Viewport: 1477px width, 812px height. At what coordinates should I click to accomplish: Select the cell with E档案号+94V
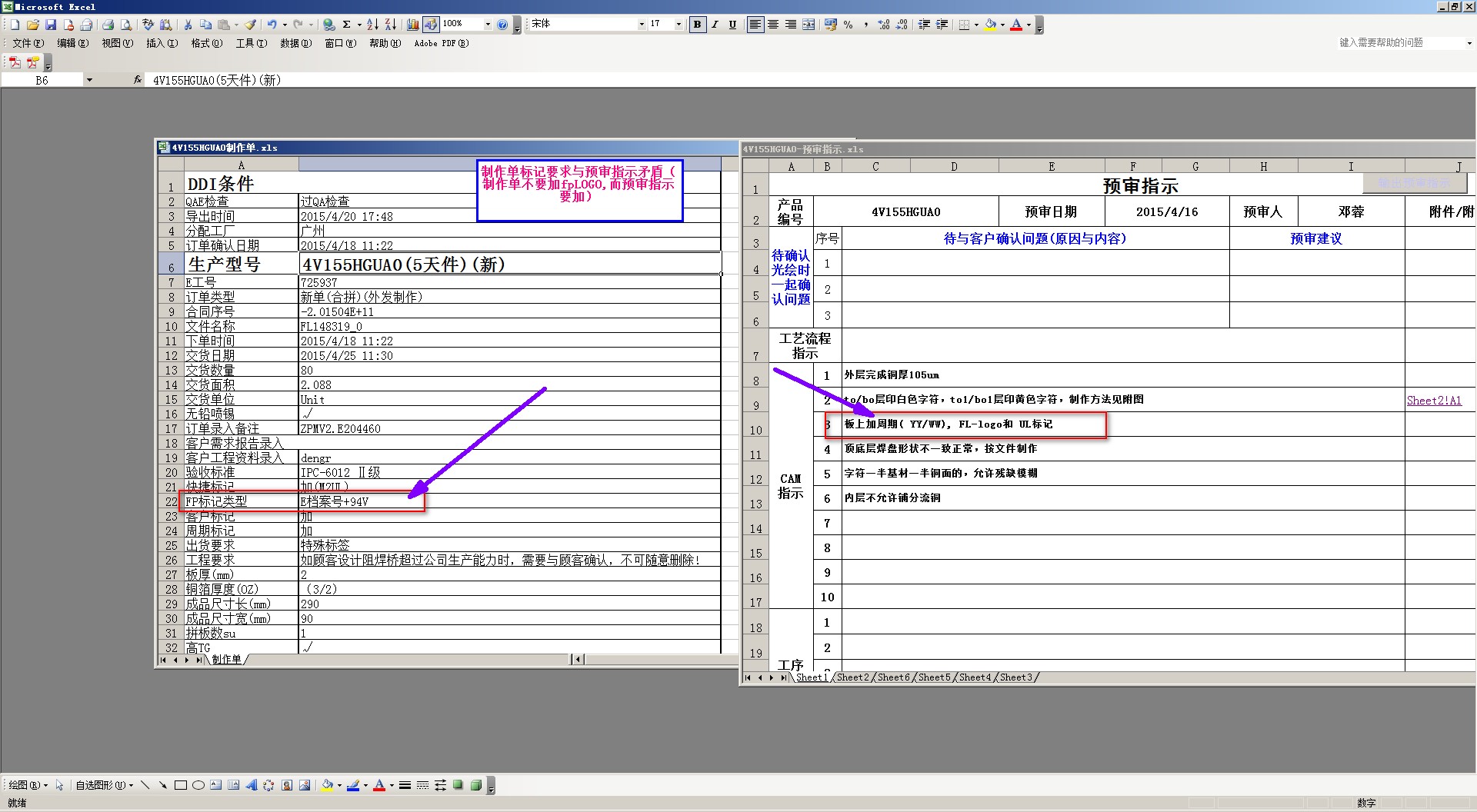(510, 501)
